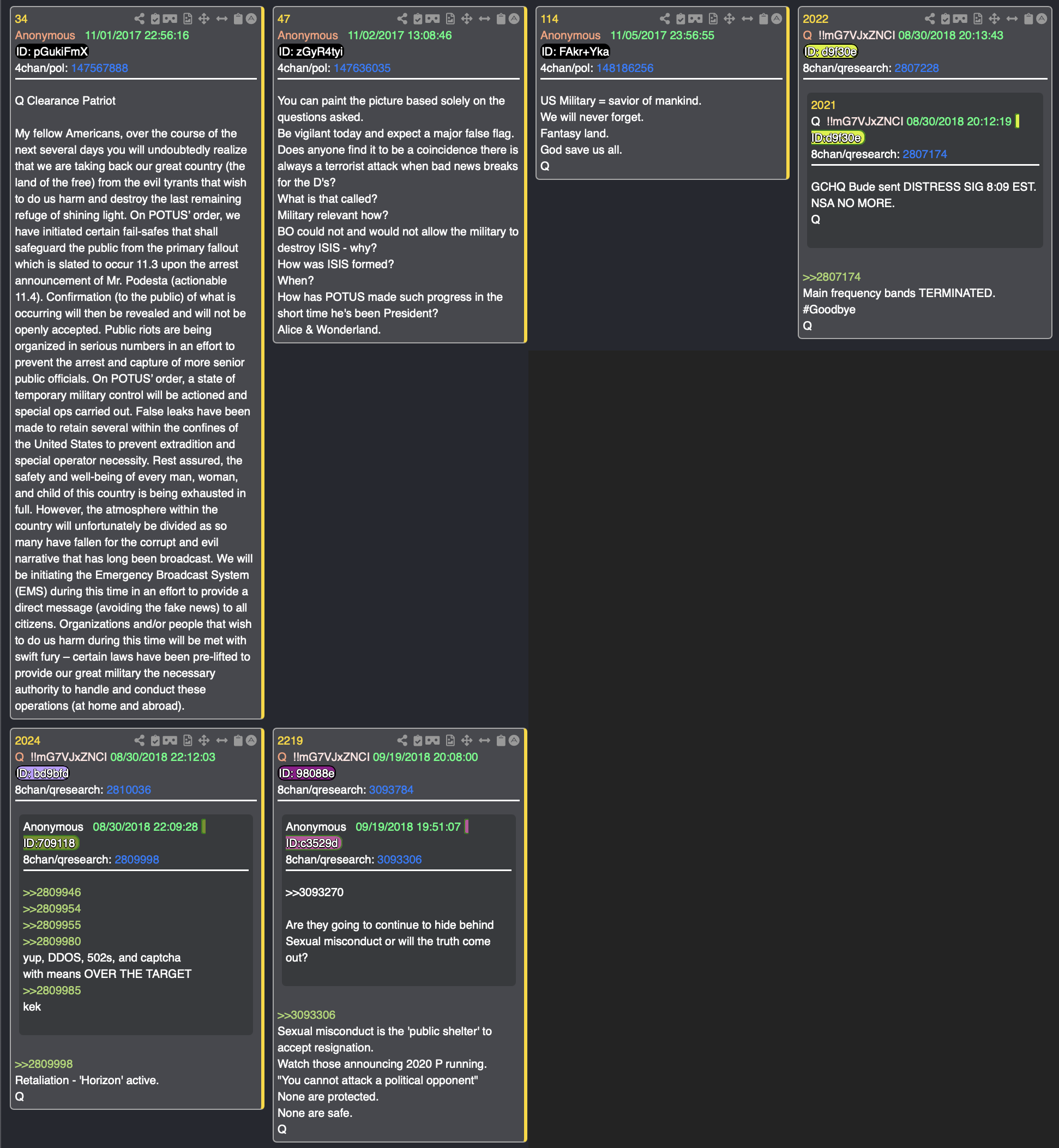The image size is (1059, 1148).
Task: Click the circled up-arrow icon on post 47
Action: click(514, 19)
